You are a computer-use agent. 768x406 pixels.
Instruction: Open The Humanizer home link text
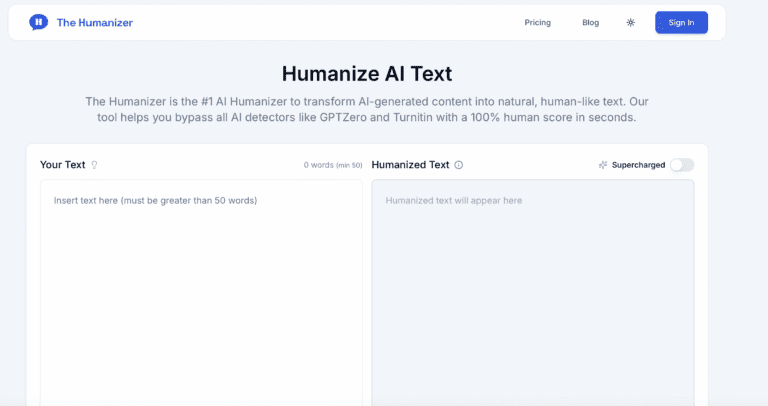[95, 23]
